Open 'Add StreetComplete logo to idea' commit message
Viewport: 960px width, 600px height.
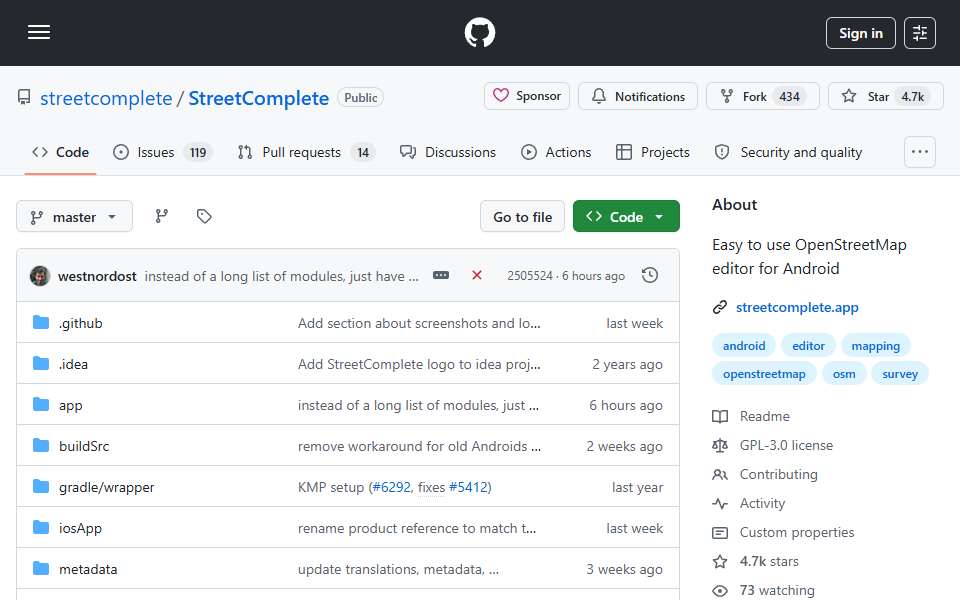419,364
